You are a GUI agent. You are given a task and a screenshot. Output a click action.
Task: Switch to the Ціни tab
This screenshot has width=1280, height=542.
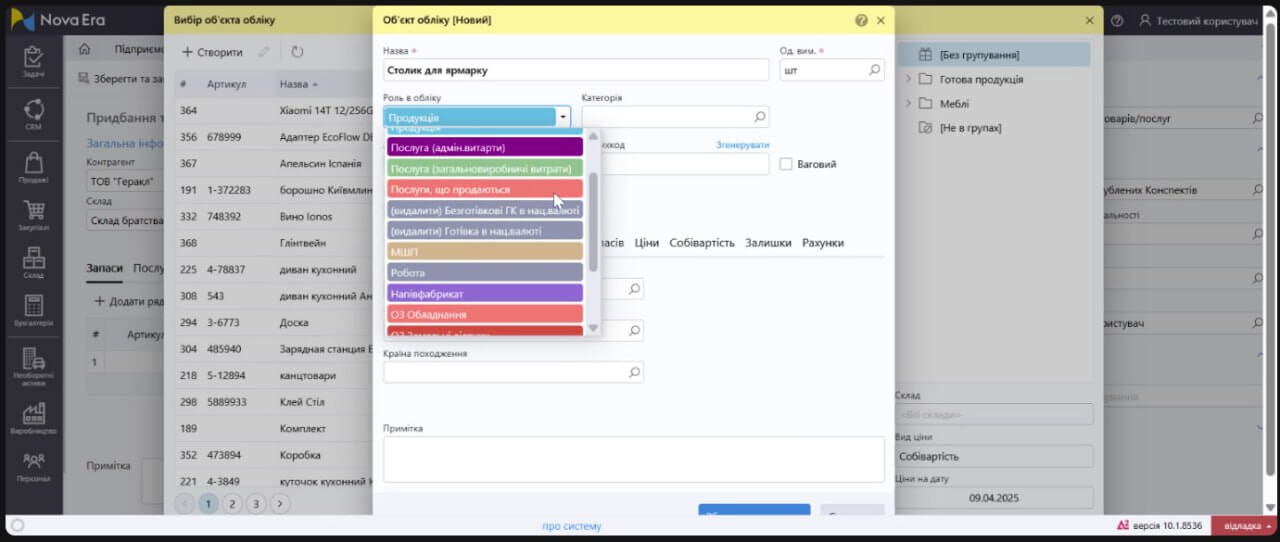[x=646, y=243]
